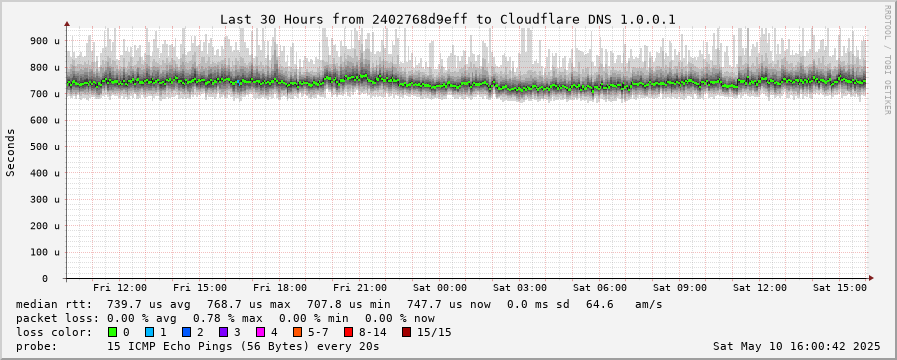897x360 pixels.
Task: Click the 'Sat 15:00' time axis label
Action: [x=840, y=288]
